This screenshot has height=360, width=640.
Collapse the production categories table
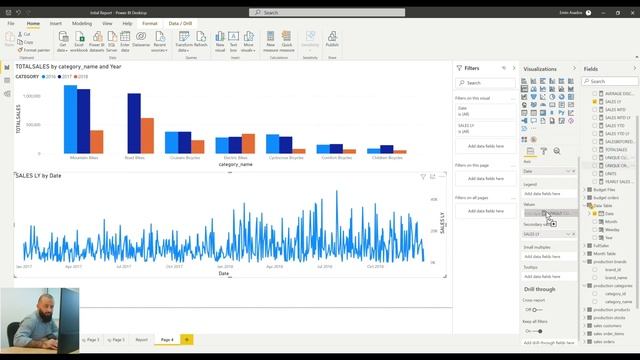(x=584, y=286)
